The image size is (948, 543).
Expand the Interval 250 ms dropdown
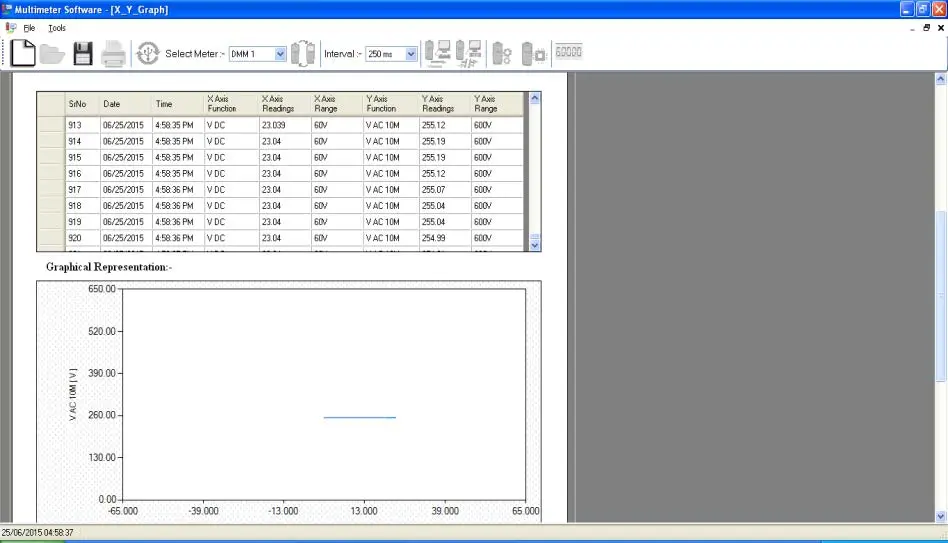coord(411,54)
